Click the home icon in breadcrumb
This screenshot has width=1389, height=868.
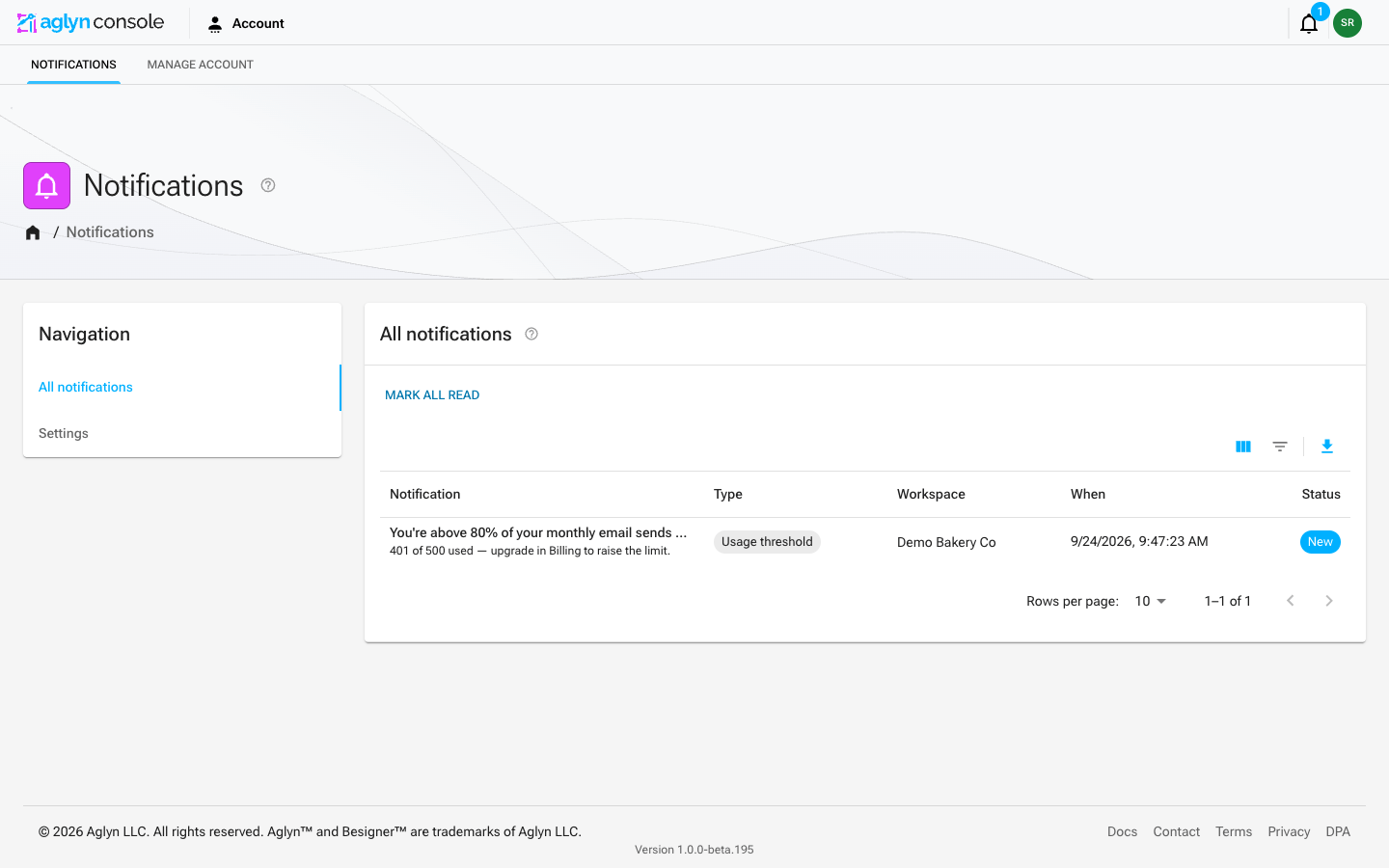click(x=33, y=232)
